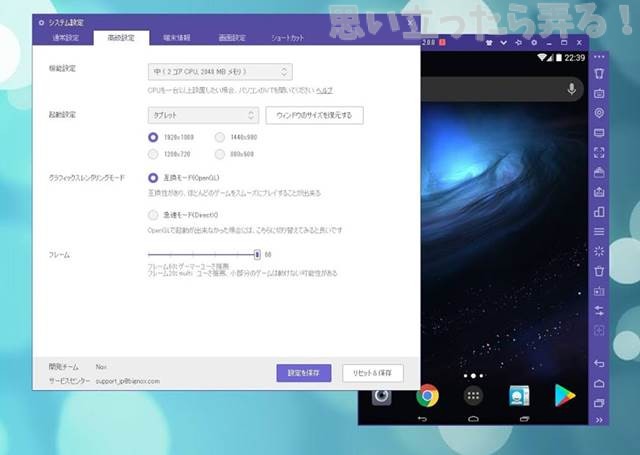Choose the 1440x900 resolution option
This screenshot has width=640, height=455.
220,137
